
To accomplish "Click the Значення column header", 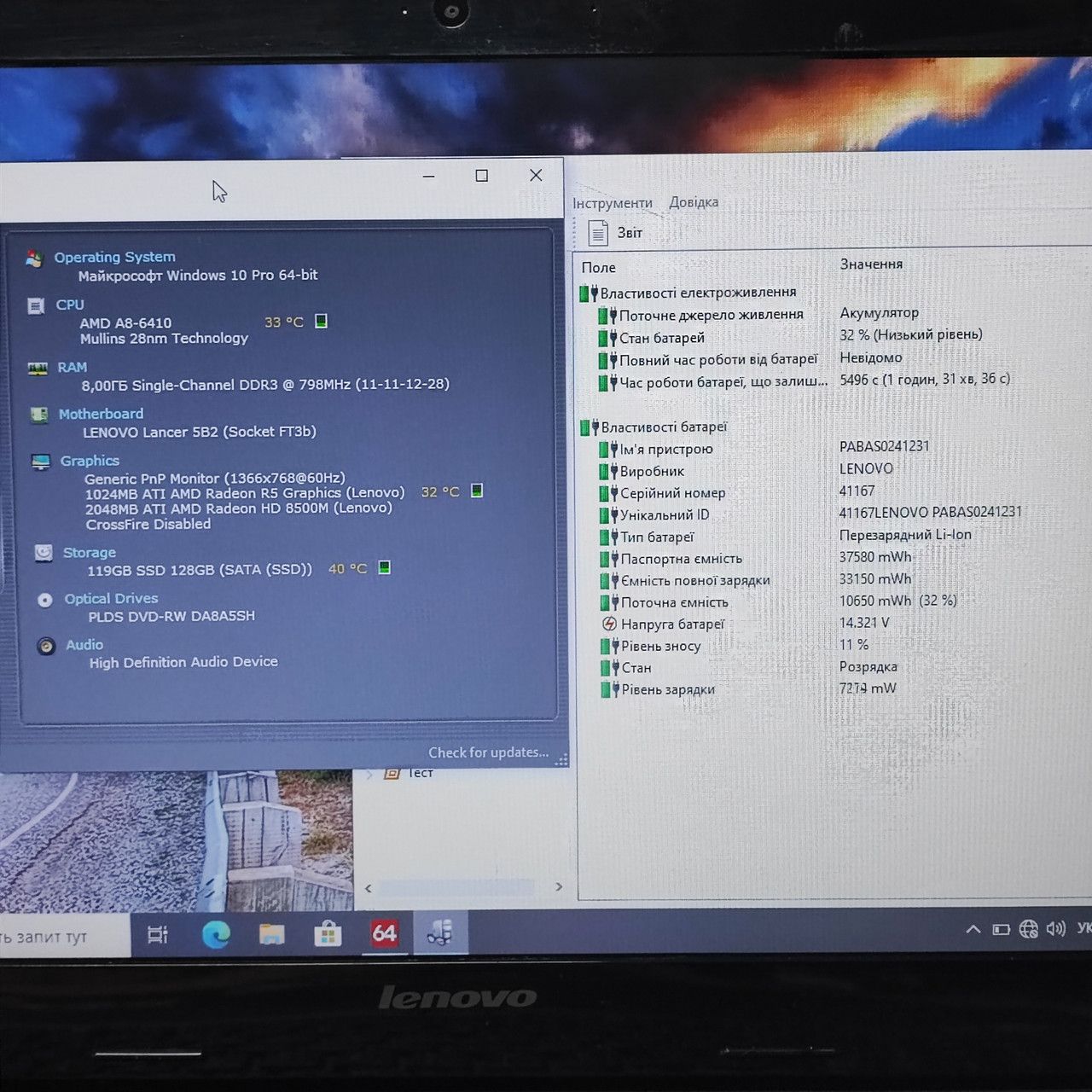I will tap(871, 264).
